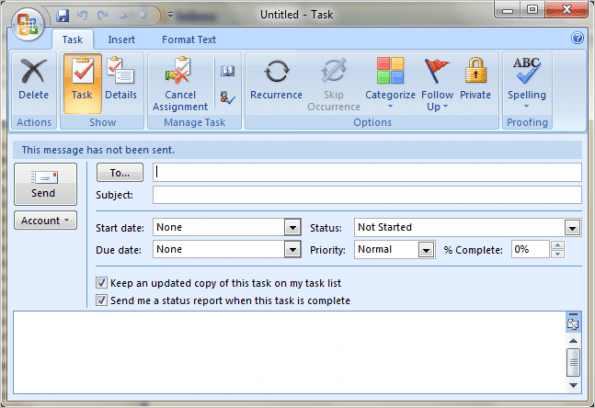Expand the Spelling dropdown arrow
The image size is (595, 408).
[x=527, y=107]
